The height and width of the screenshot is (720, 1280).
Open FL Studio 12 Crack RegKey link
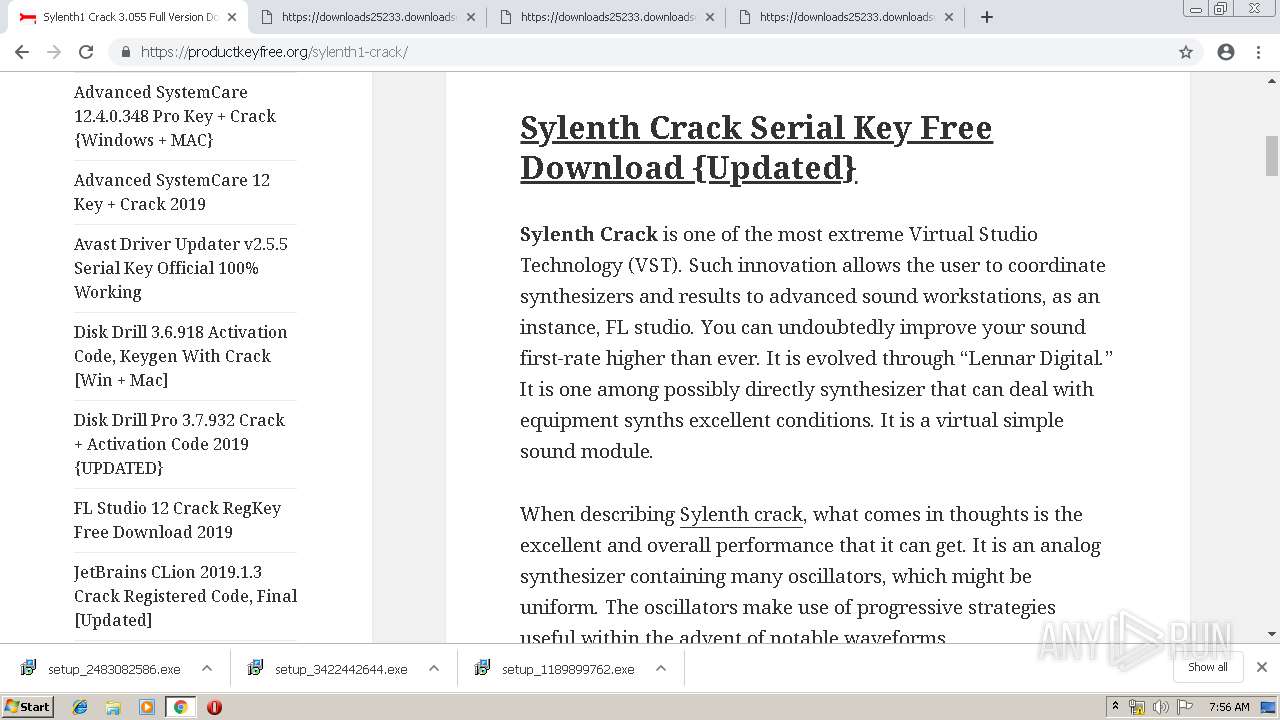click(178, 520)
